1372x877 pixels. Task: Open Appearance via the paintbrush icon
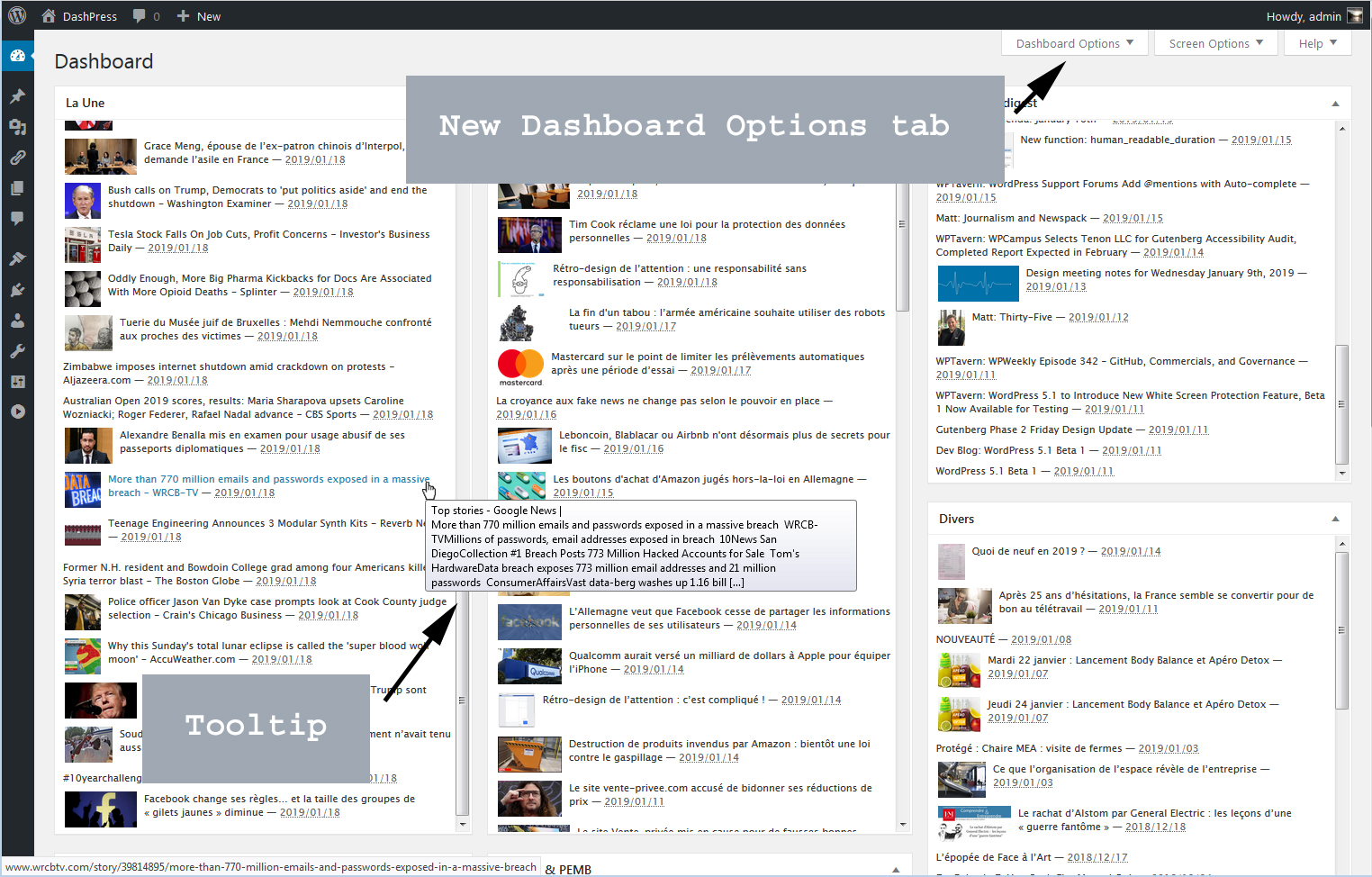click(17, 259)
